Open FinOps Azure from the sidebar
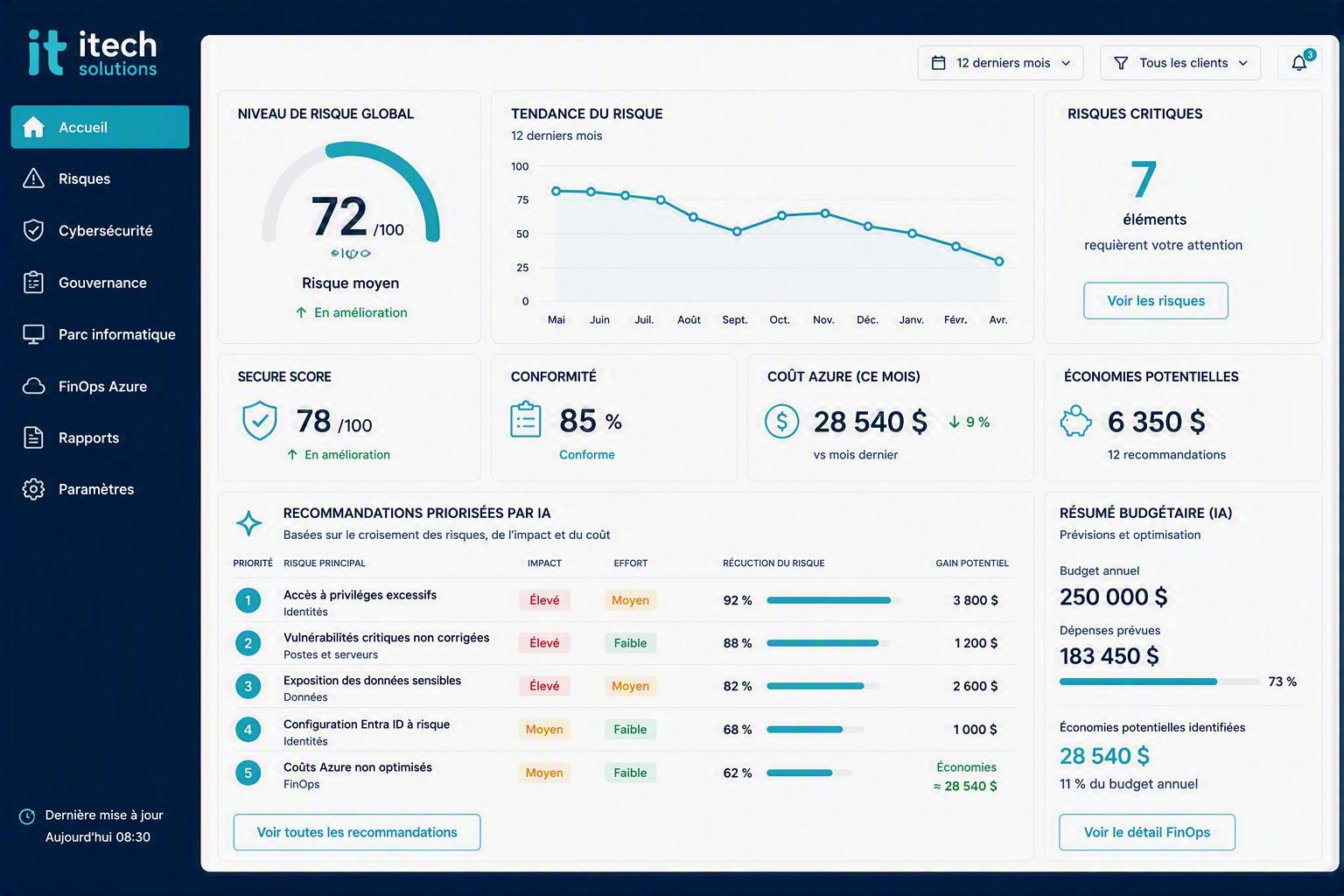Screen dimensions: 1344x896 [x=100, y=386]
